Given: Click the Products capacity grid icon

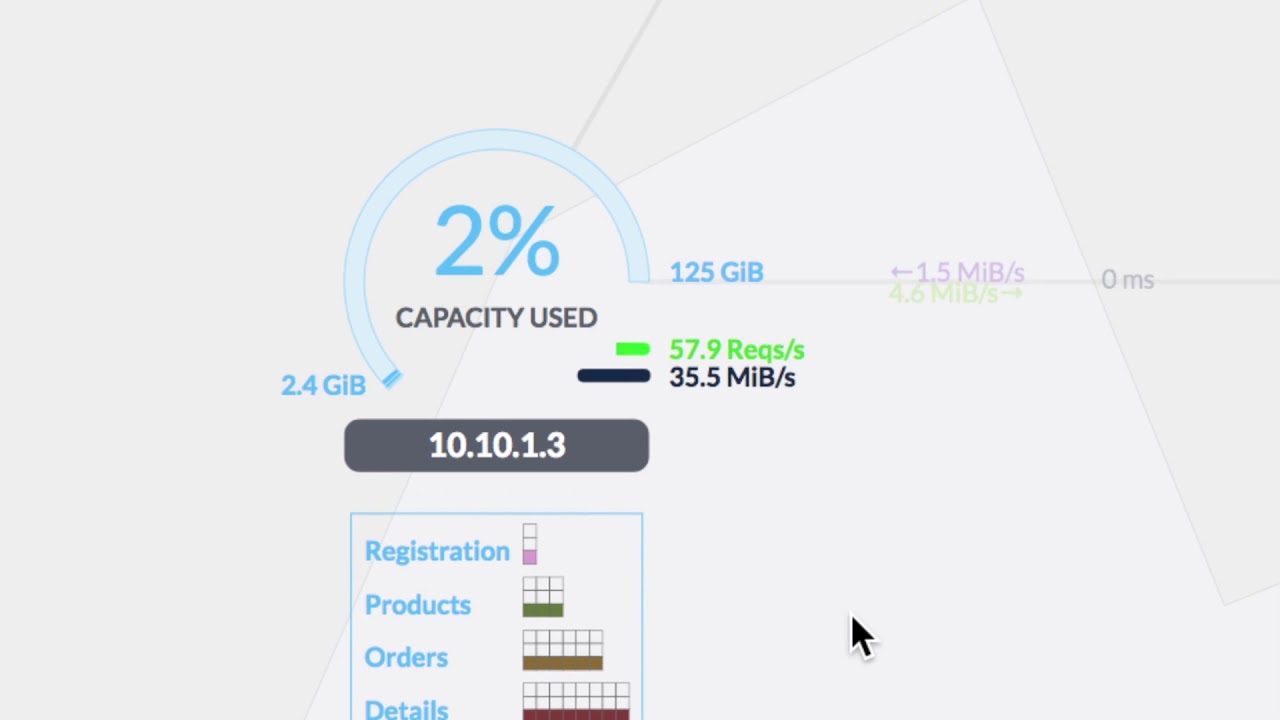Looking at the screenshot, I should tap(543, 597).
